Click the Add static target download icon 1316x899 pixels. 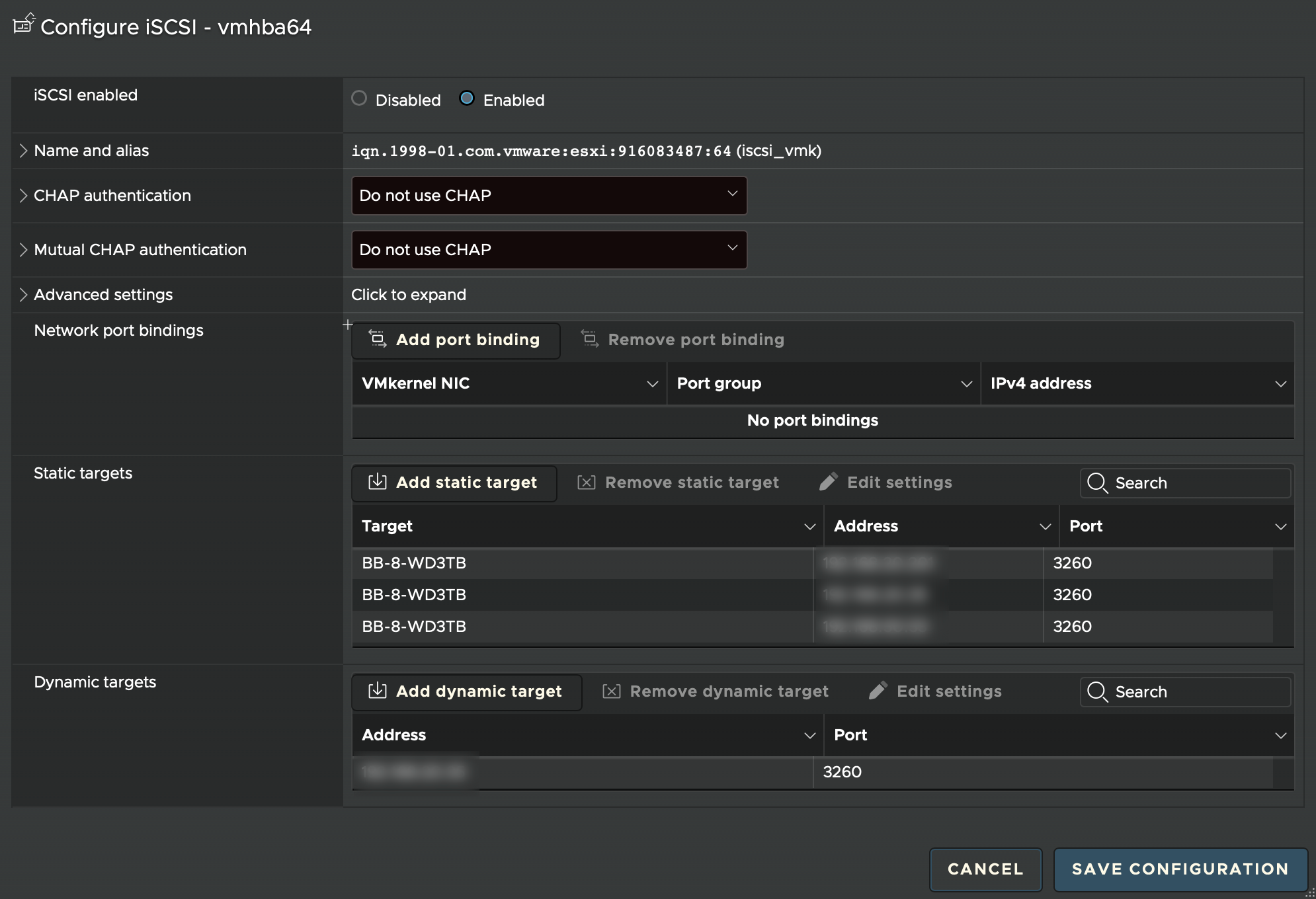coord(377,482)
